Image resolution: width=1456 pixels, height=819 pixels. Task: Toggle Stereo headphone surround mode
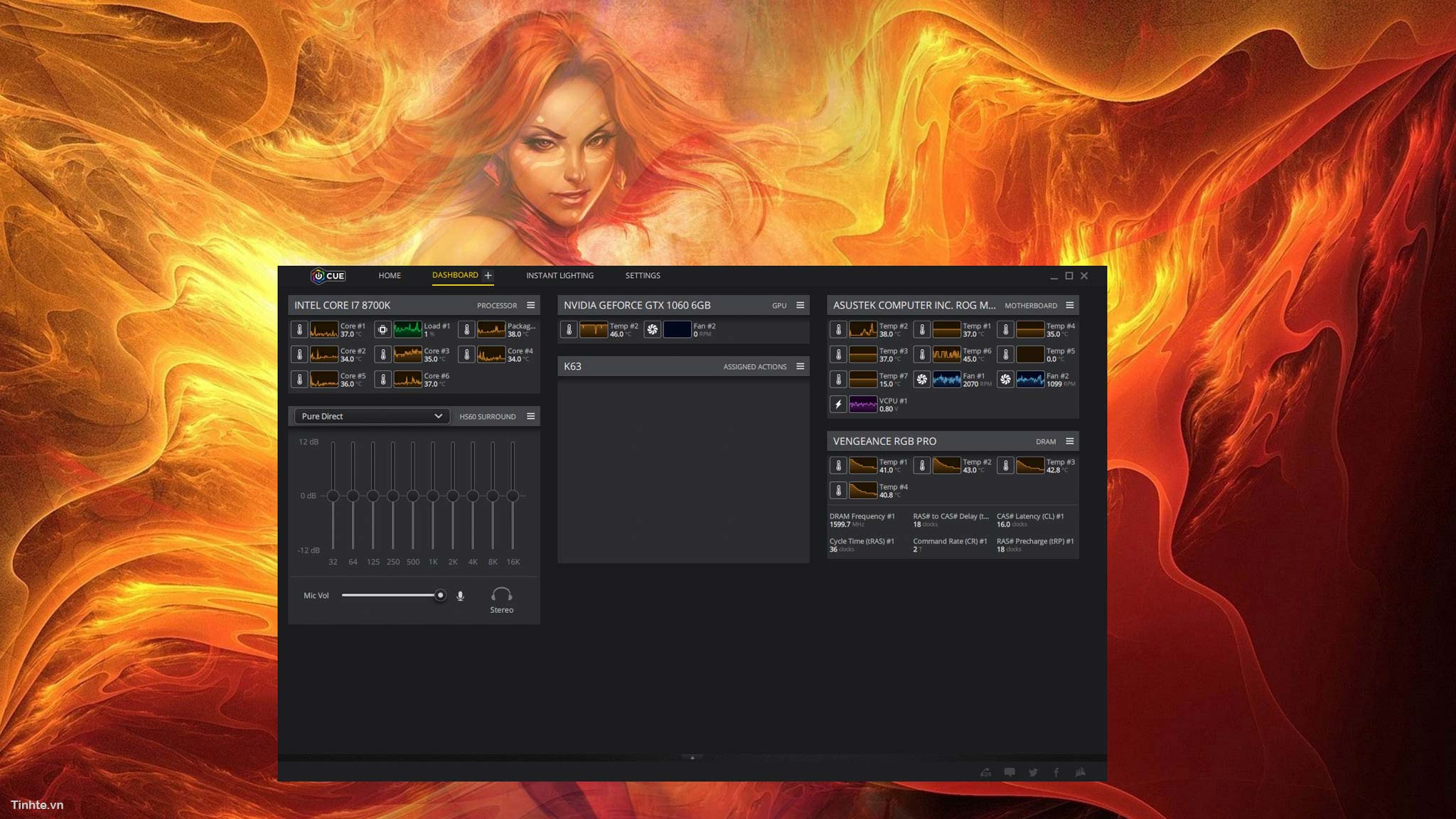tap(501, 599)
